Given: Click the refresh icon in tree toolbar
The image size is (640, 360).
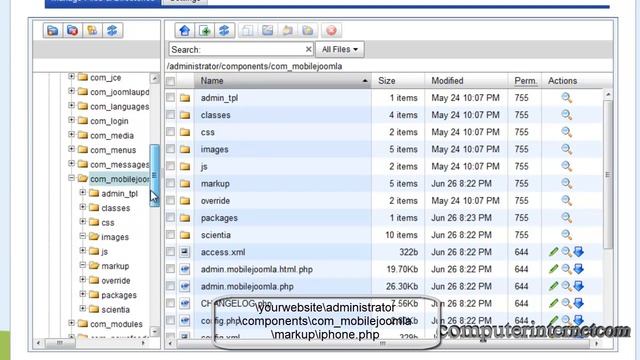Looking at the screenshot, I should coord(112,31).
